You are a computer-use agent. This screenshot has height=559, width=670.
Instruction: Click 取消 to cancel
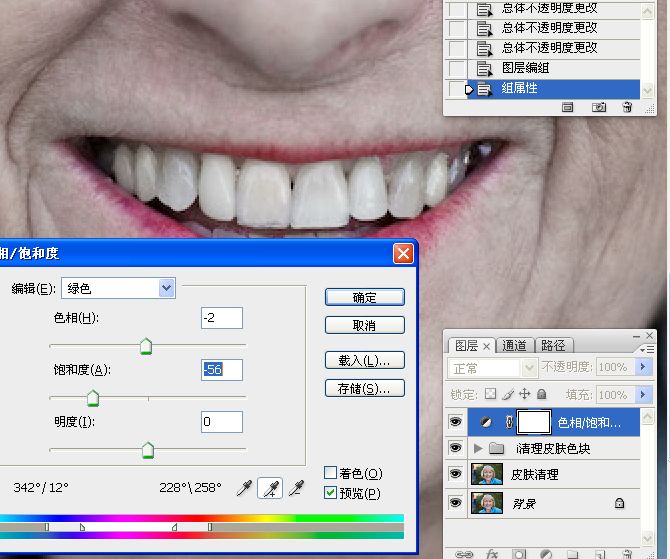[364, 325]
